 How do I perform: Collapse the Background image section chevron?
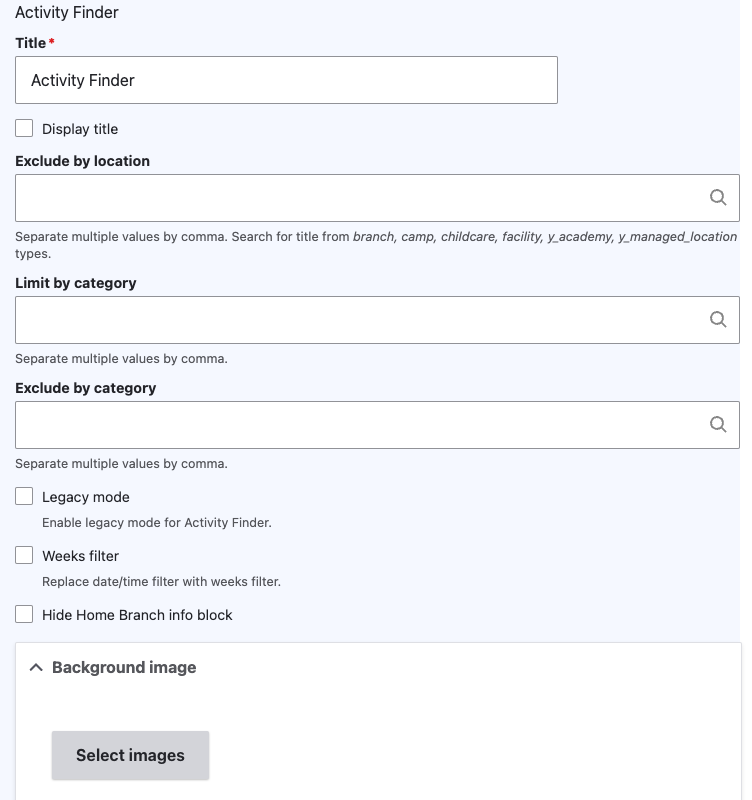[x=36, y=667]
